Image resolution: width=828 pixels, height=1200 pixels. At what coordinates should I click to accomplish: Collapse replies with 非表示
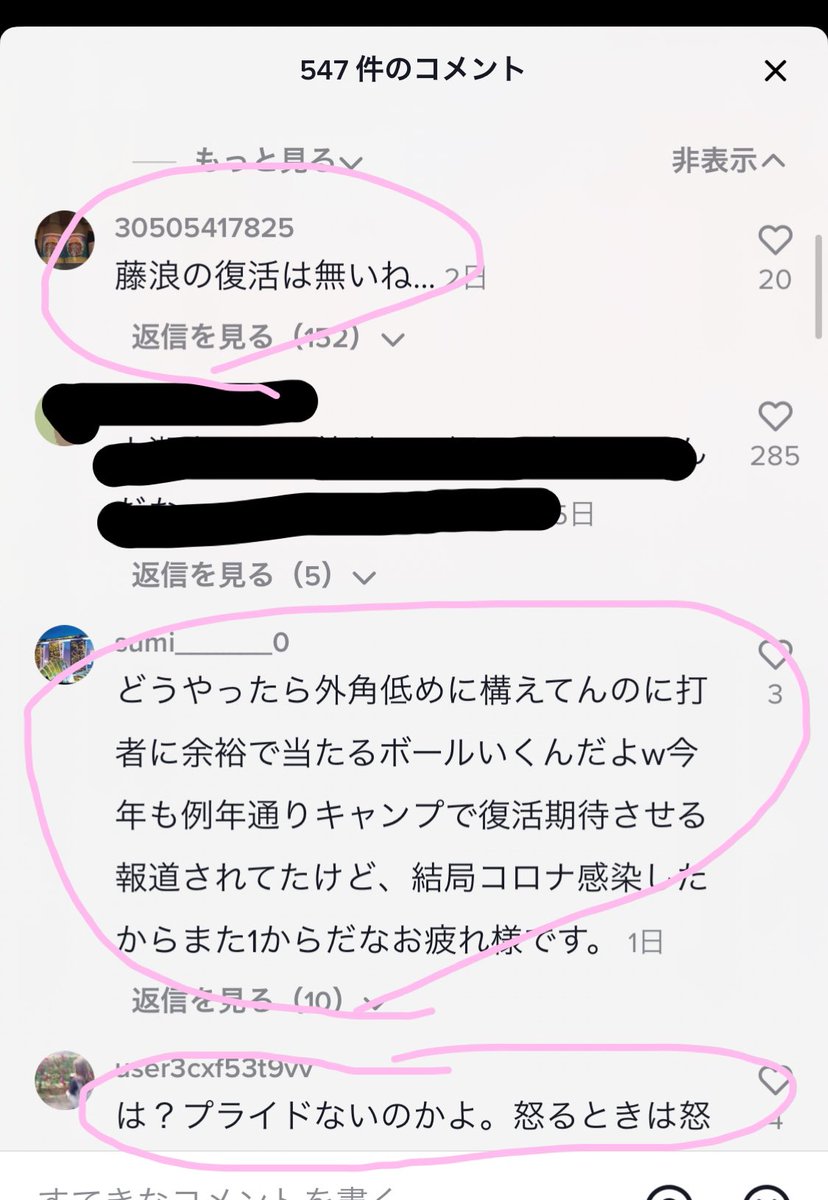point(729,160)
